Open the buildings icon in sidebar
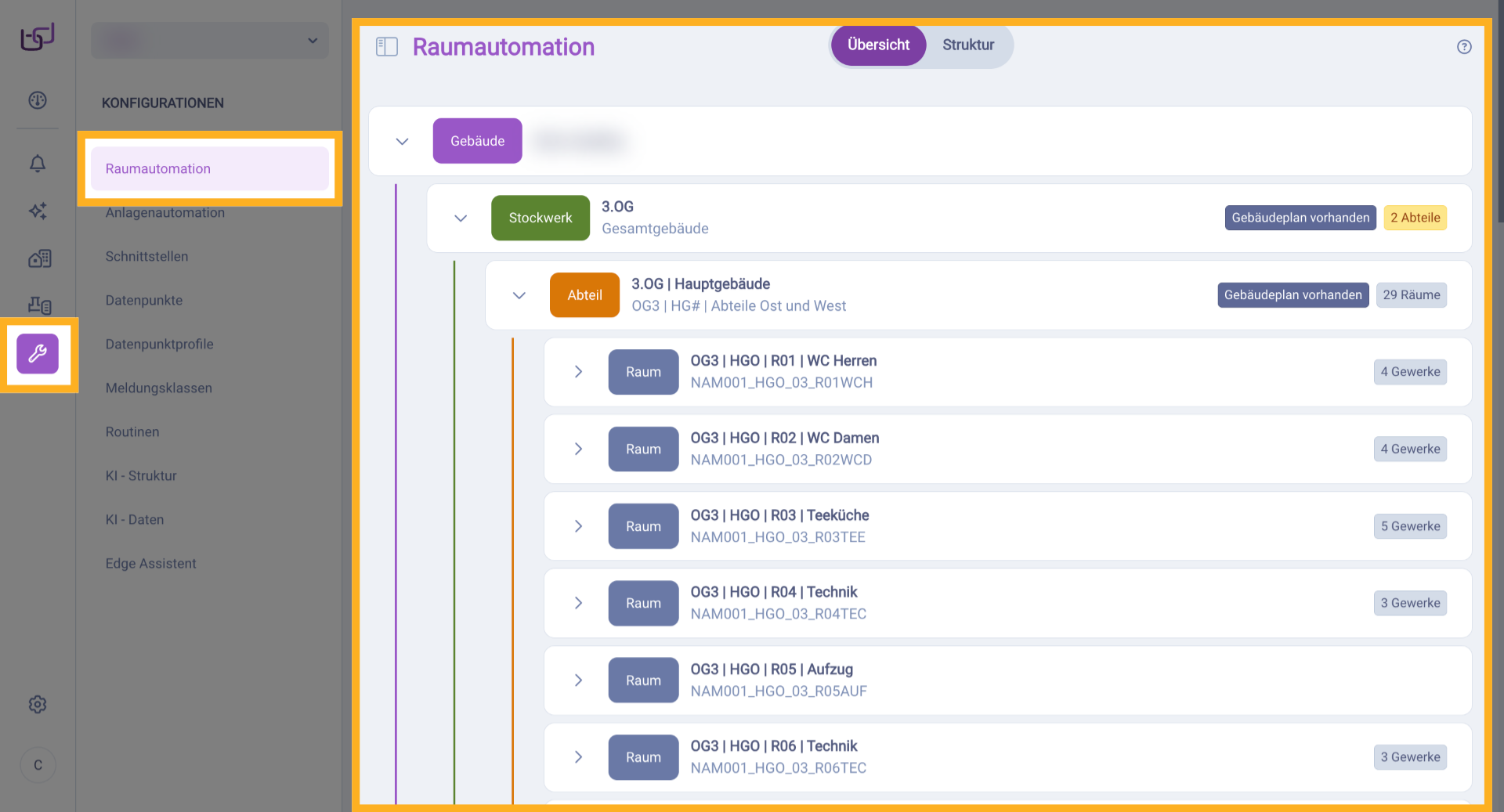The height and width of the screenshot is (812, 1504). 39,258
